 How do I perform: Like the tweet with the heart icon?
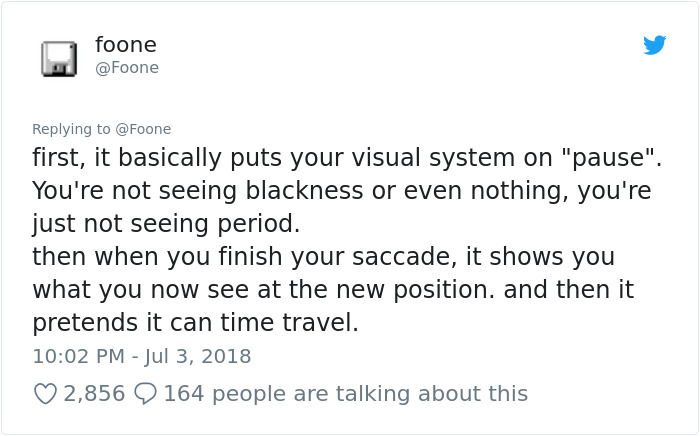(45, 394)
